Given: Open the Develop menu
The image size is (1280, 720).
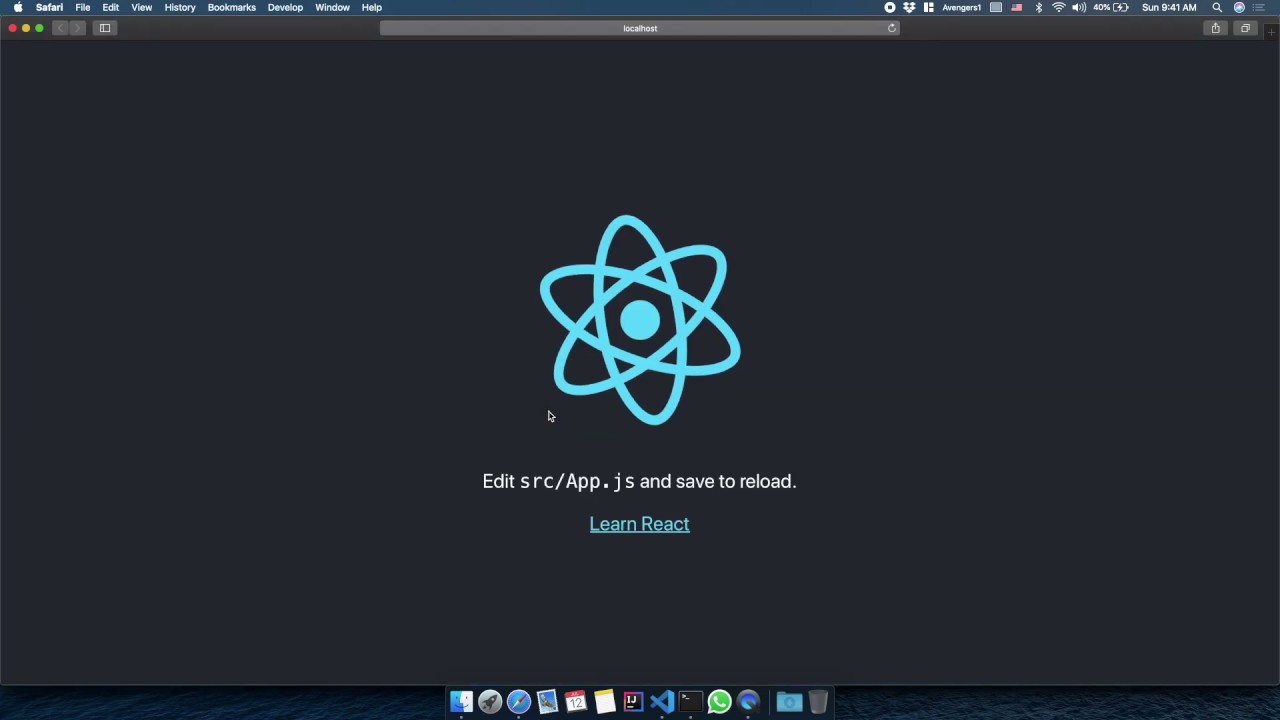Looking at the screenshot, I should click(285, 7).
